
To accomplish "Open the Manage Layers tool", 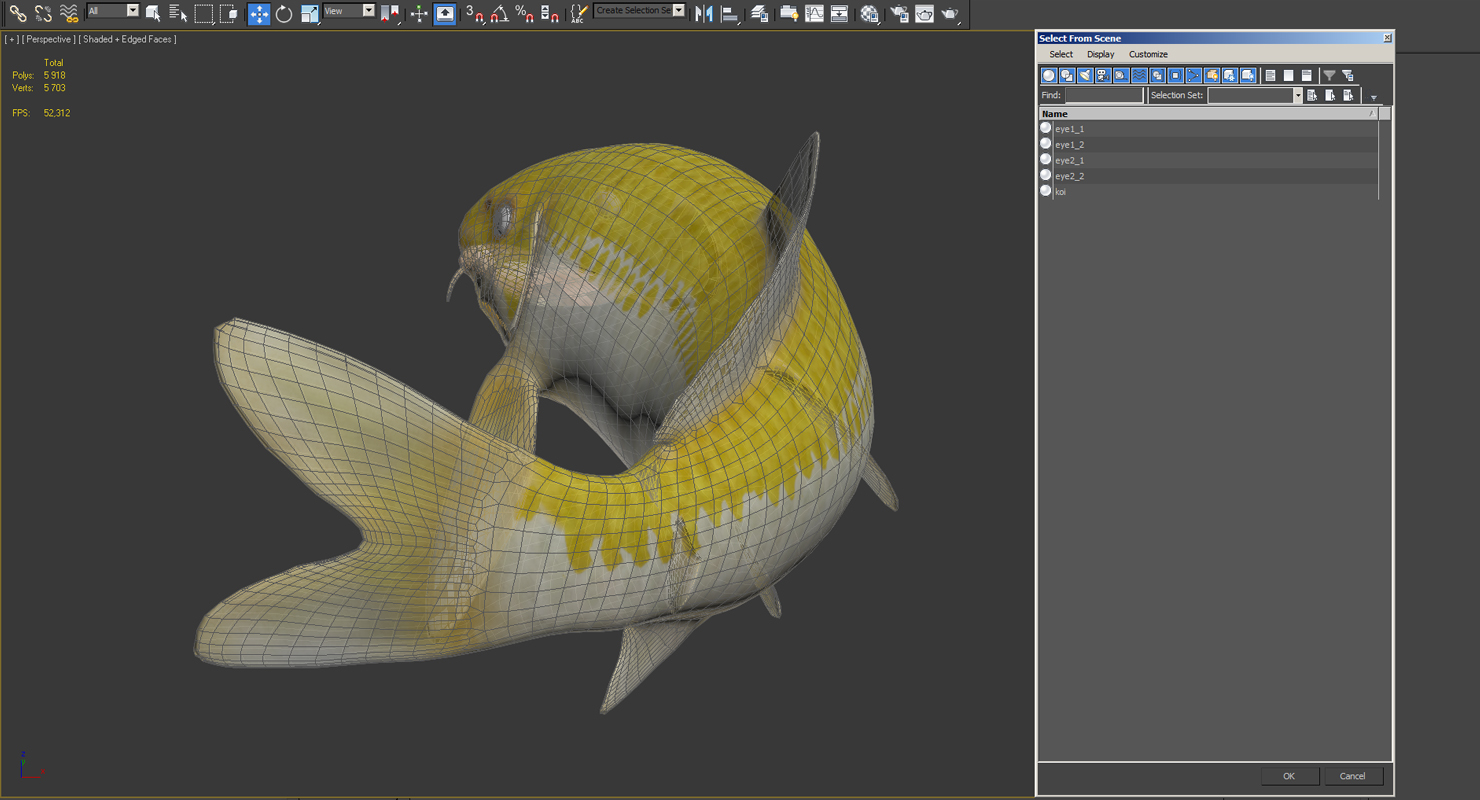I will point(760,13).
